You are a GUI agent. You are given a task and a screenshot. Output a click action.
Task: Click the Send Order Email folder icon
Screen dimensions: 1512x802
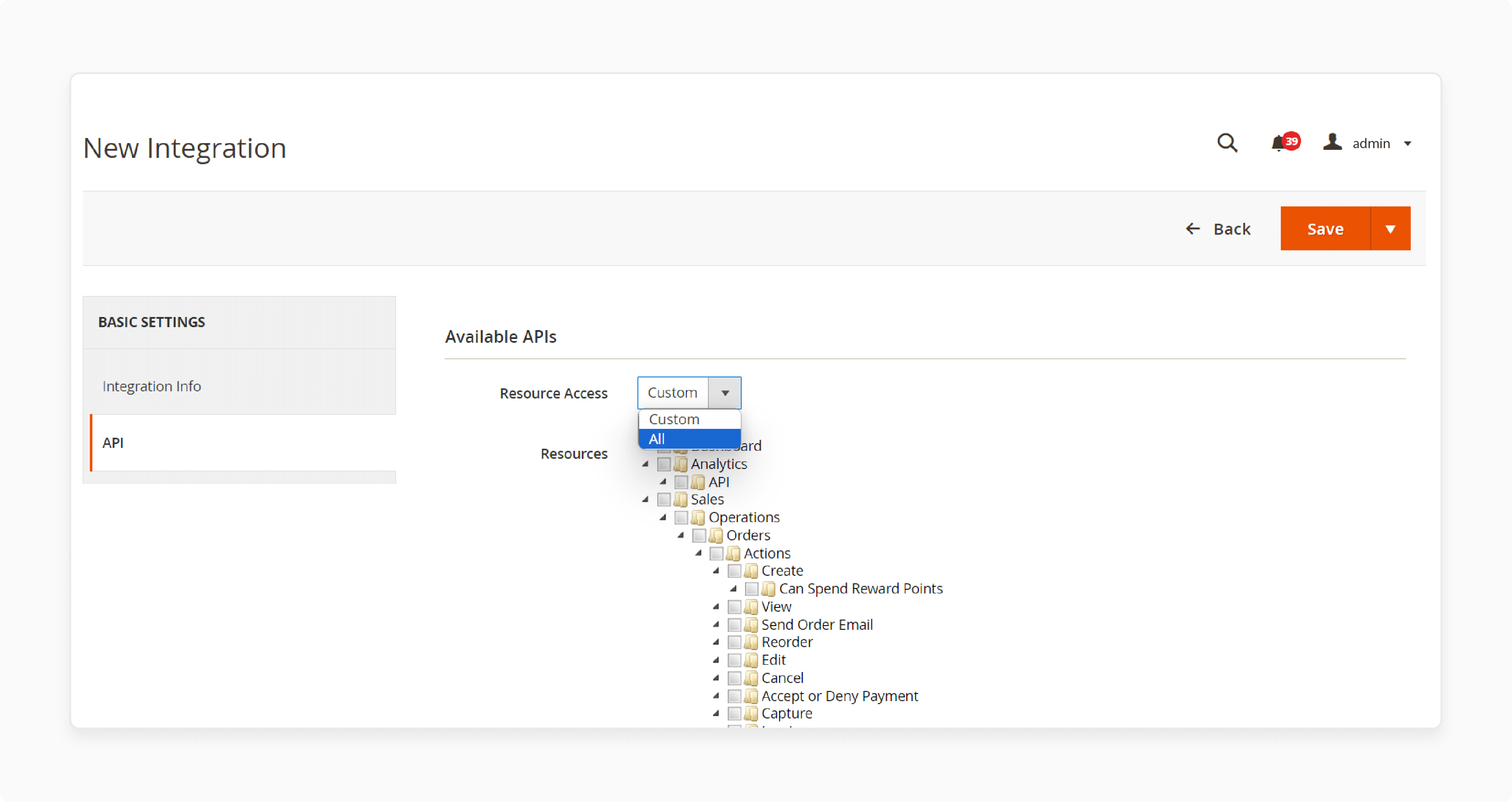pyautogui.click(x=751, y=625)
